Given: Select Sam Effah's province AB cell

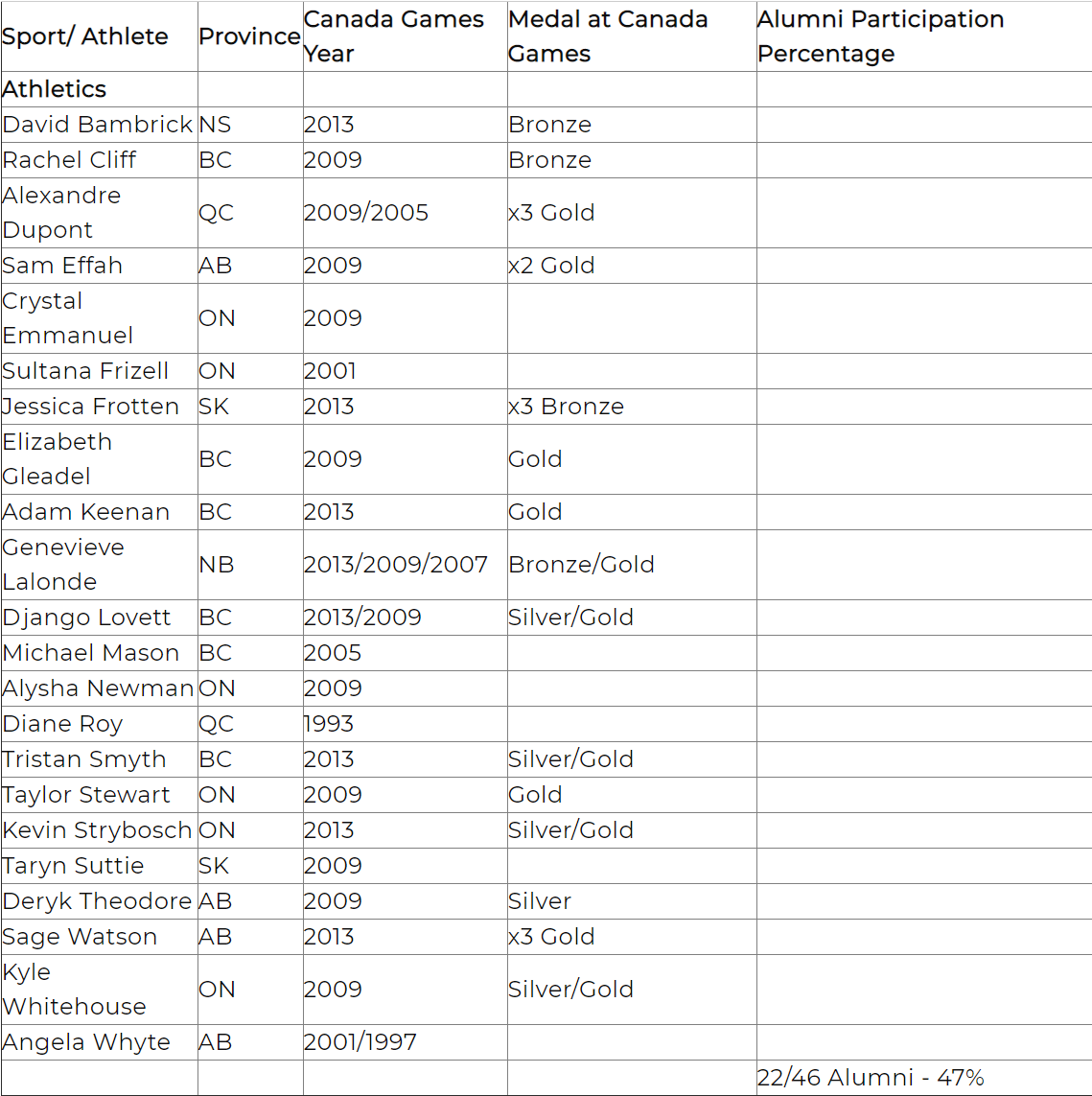Looking at the screenshot, I should coord(216,266).
